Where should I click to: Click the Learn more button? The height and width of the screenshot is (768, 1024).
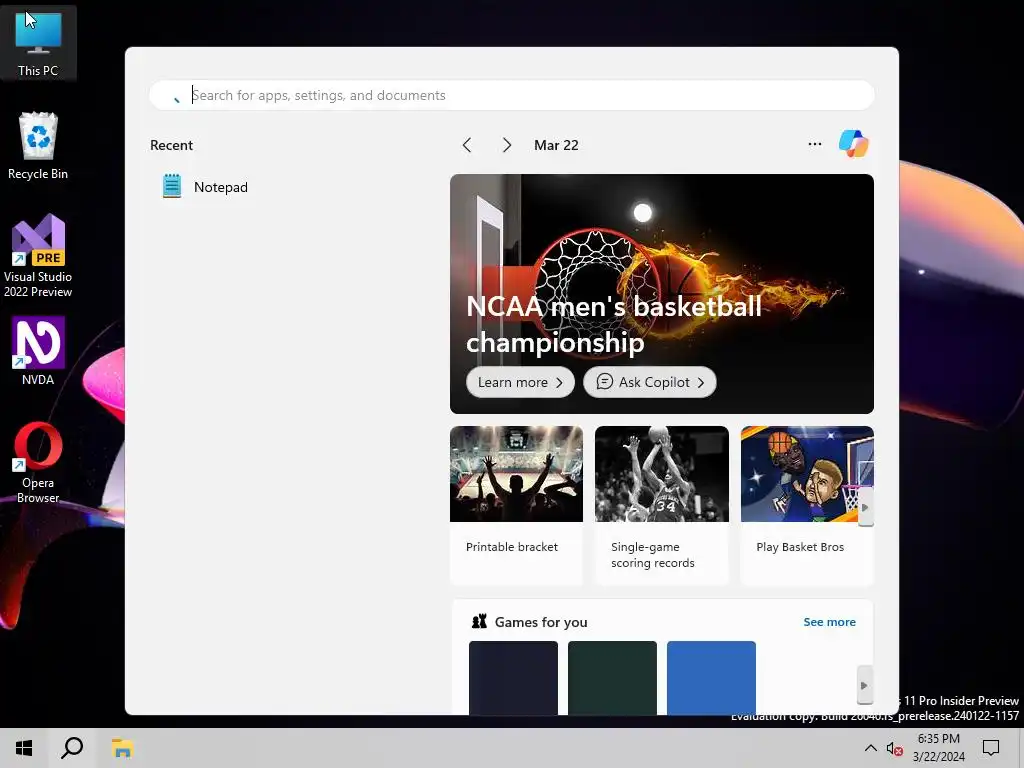click(520, 382)
